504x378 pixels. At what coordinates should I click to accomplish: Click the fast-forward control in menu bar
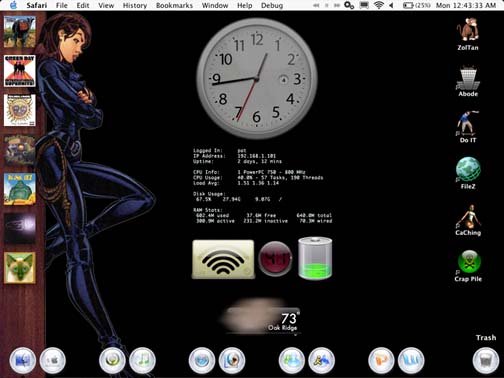[x=337, y=6]
